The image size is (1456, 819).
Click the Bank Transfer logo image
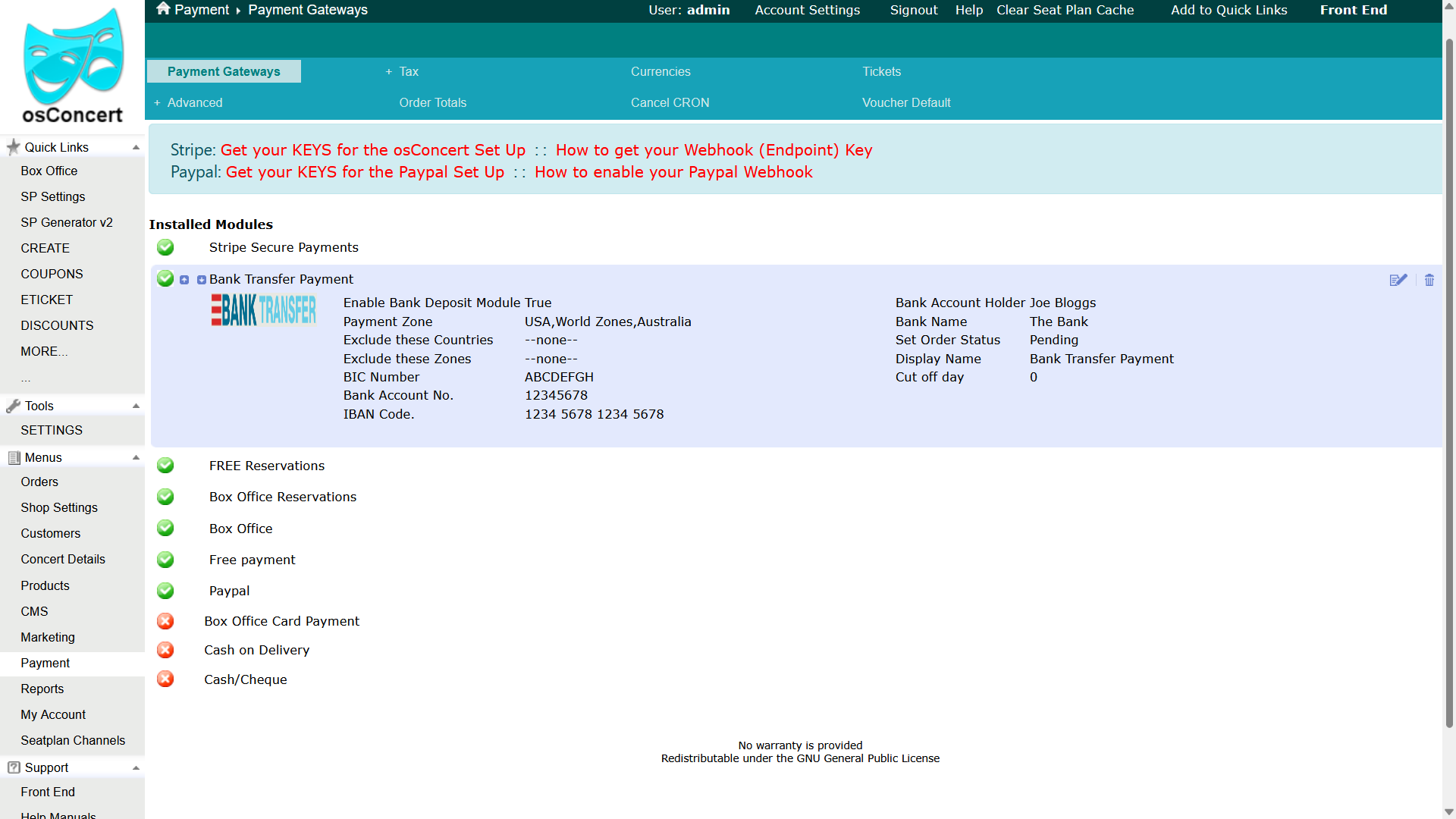tap(263, 309)
